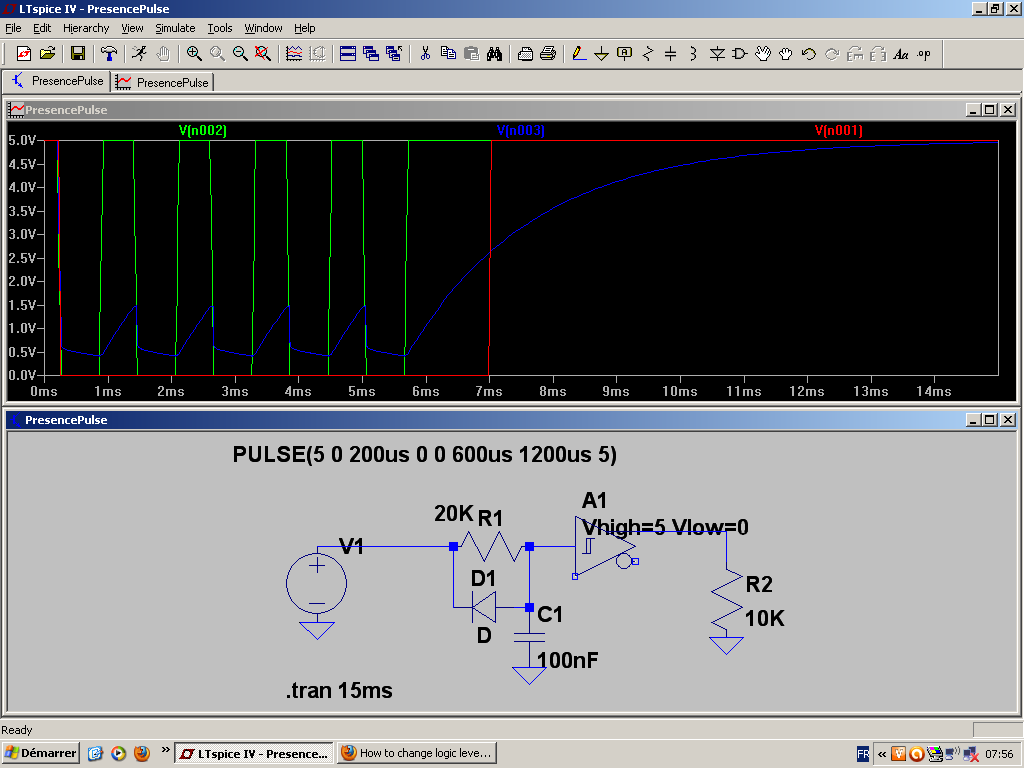The width and height of the screenshot is (1024, 768).
Task: Click the greyed Paste clipboard icon
Action: coord(471,54)
